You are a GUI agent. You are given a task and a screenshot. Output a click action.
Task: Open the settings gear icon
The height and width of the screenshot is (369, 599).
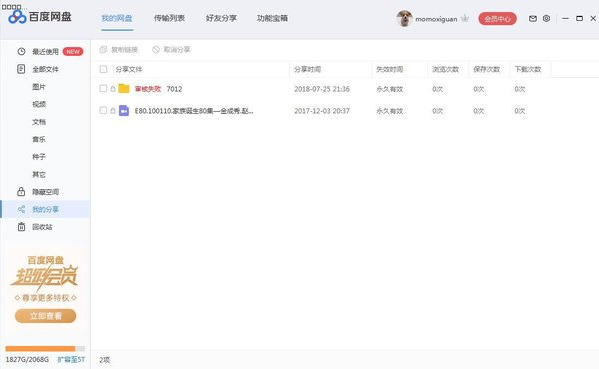pos(546,18)
